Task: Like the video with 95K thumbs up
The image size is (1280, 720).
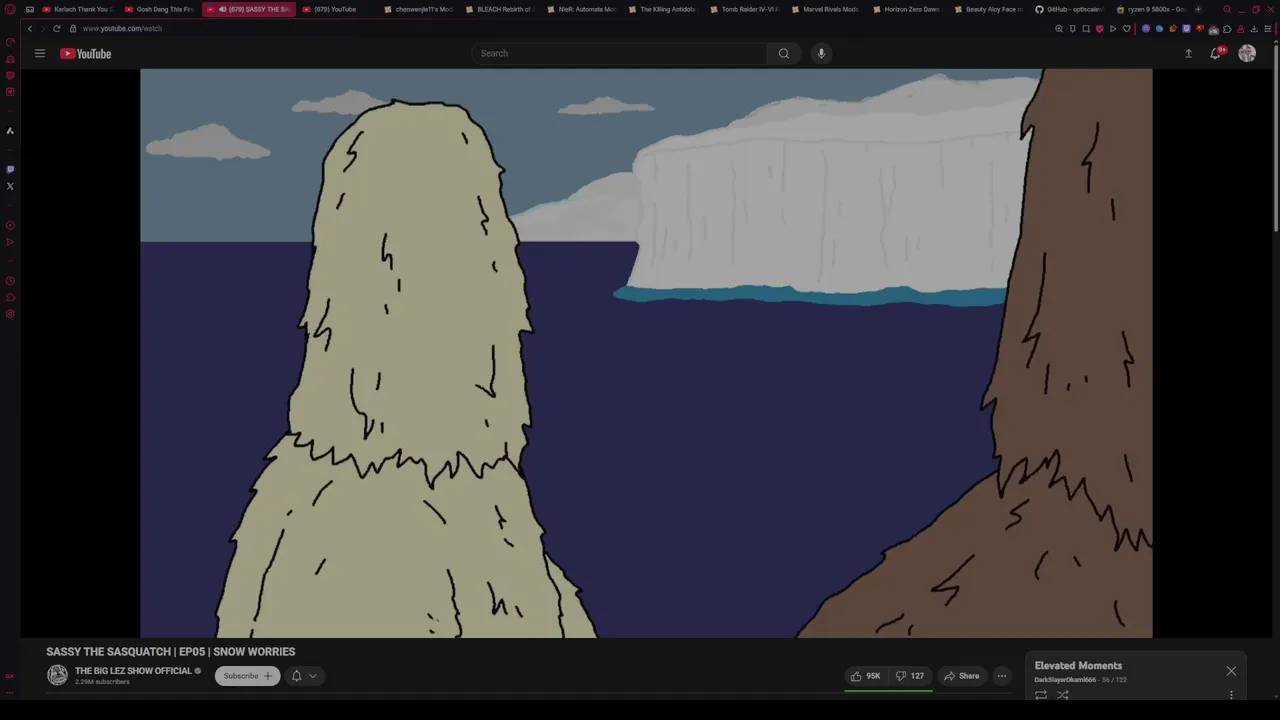Action: [865, 676]
